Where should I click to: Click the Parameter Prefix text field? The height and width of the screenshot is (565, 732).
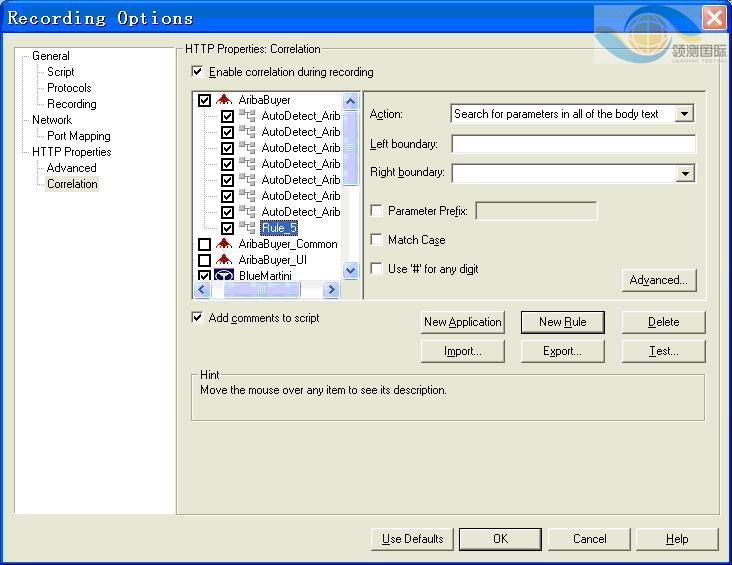pos(536,211)
